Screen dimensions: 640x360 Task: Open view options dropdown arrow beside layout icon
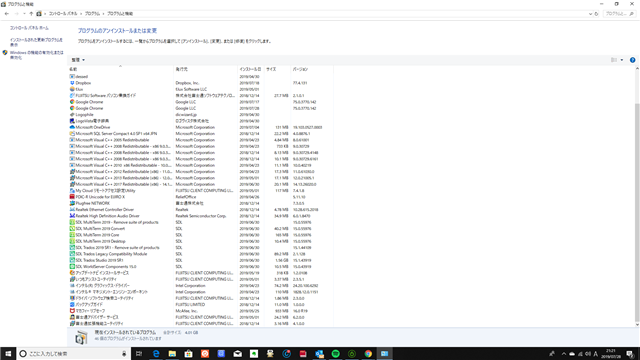[x=622, y=60]
